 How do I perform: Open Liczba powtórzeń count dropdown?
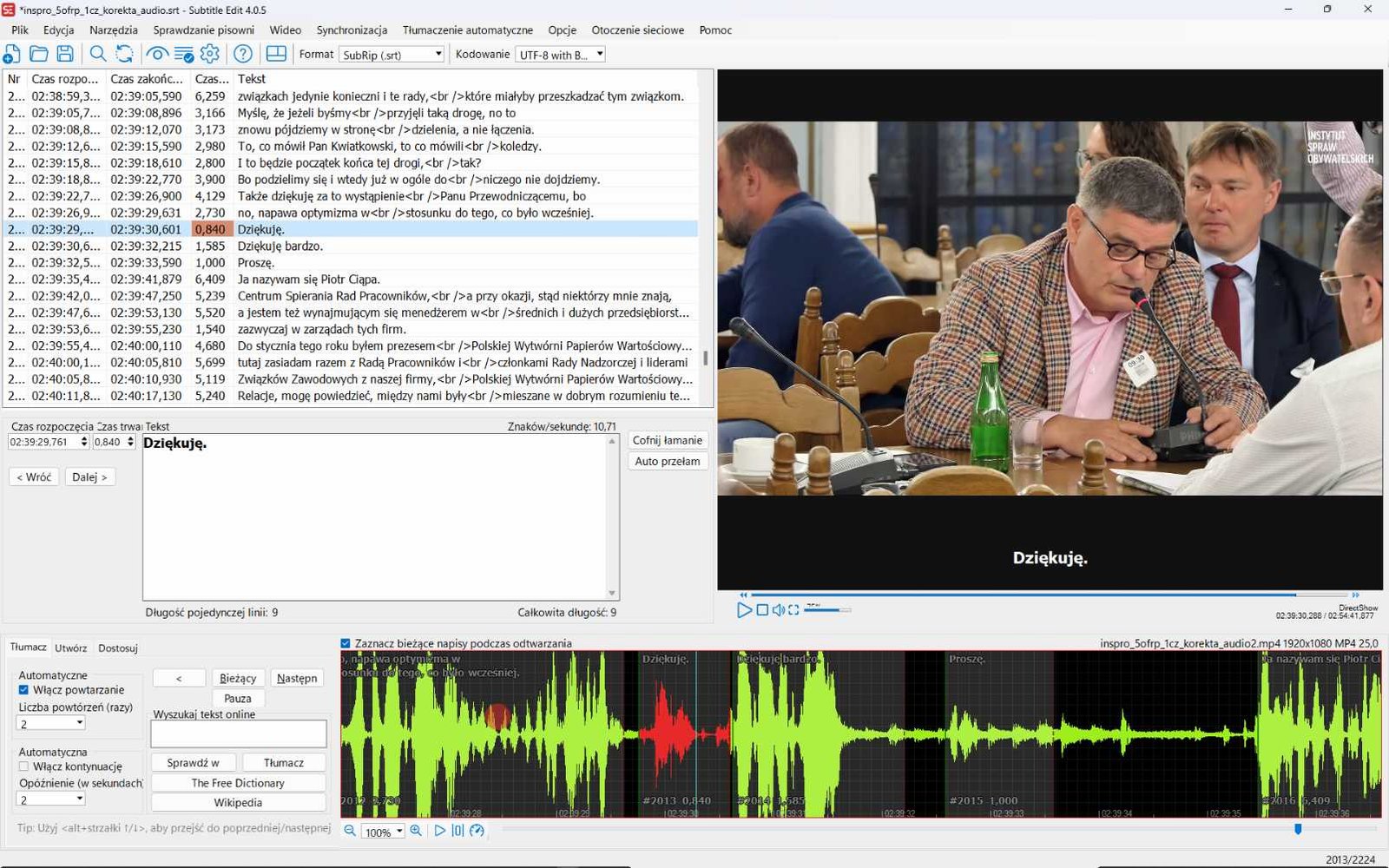[x=51, y=723]
